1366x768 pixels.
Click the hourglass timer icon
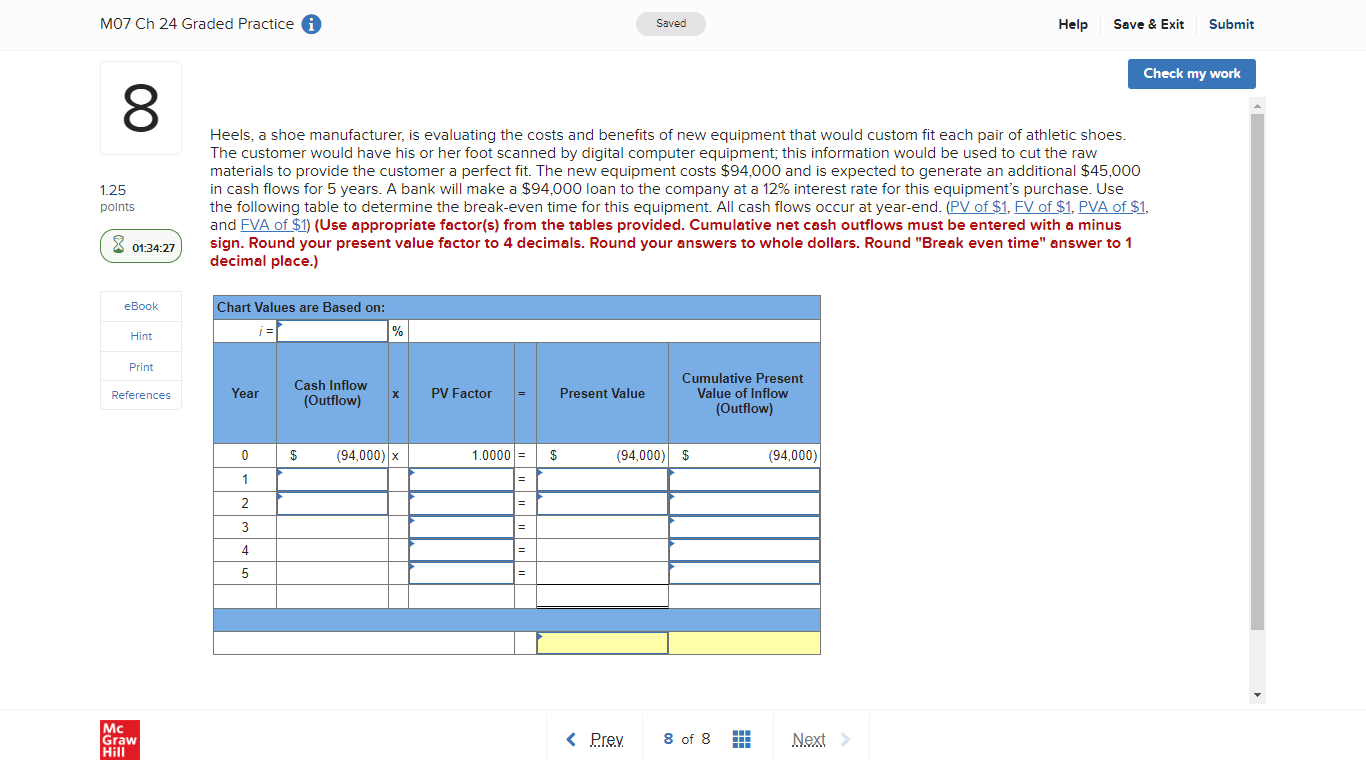tap(118, 245)
